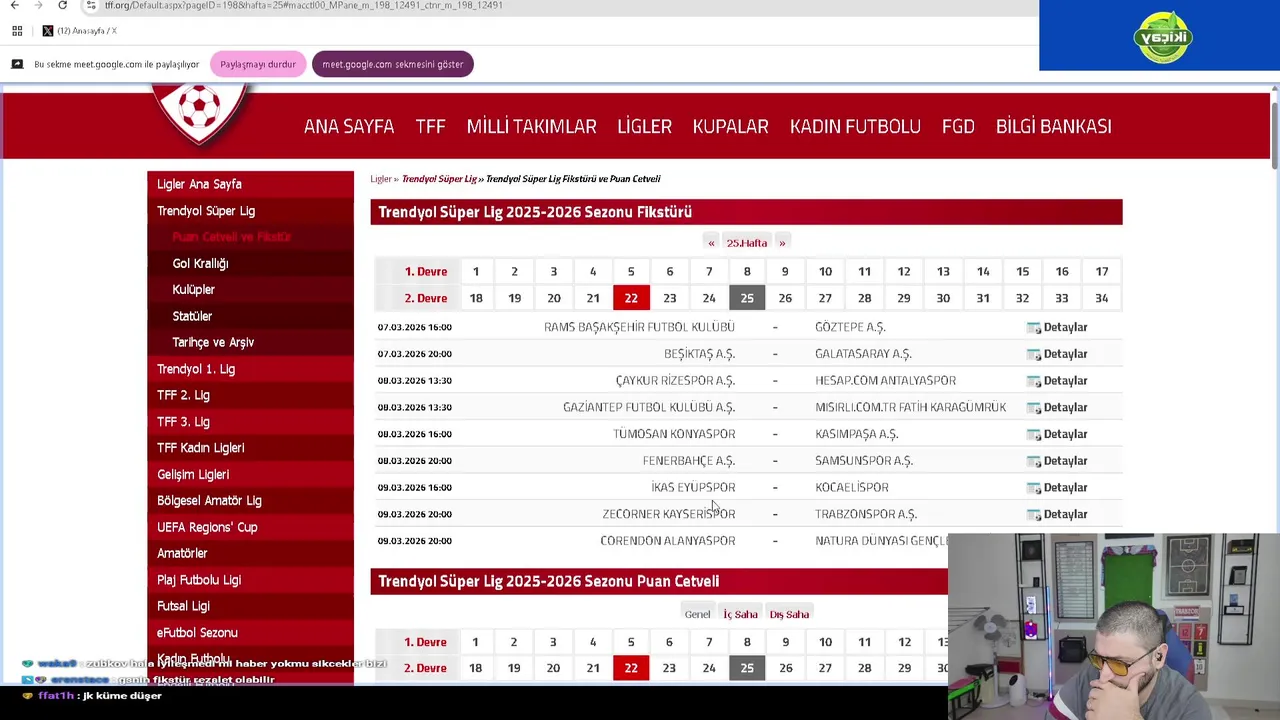Viewport: 1280px width, 720px height.
Task: Select week 25 in fixture grid
Action: point(747,298)
